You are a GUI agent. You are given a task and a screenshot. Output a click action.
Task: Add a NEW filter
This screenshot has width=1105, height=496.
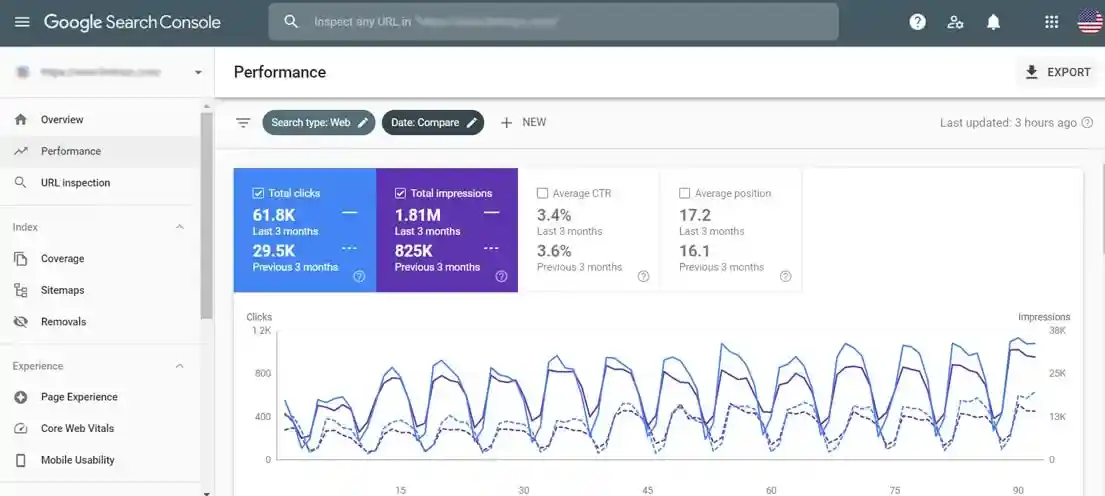(x=523, y=123)
